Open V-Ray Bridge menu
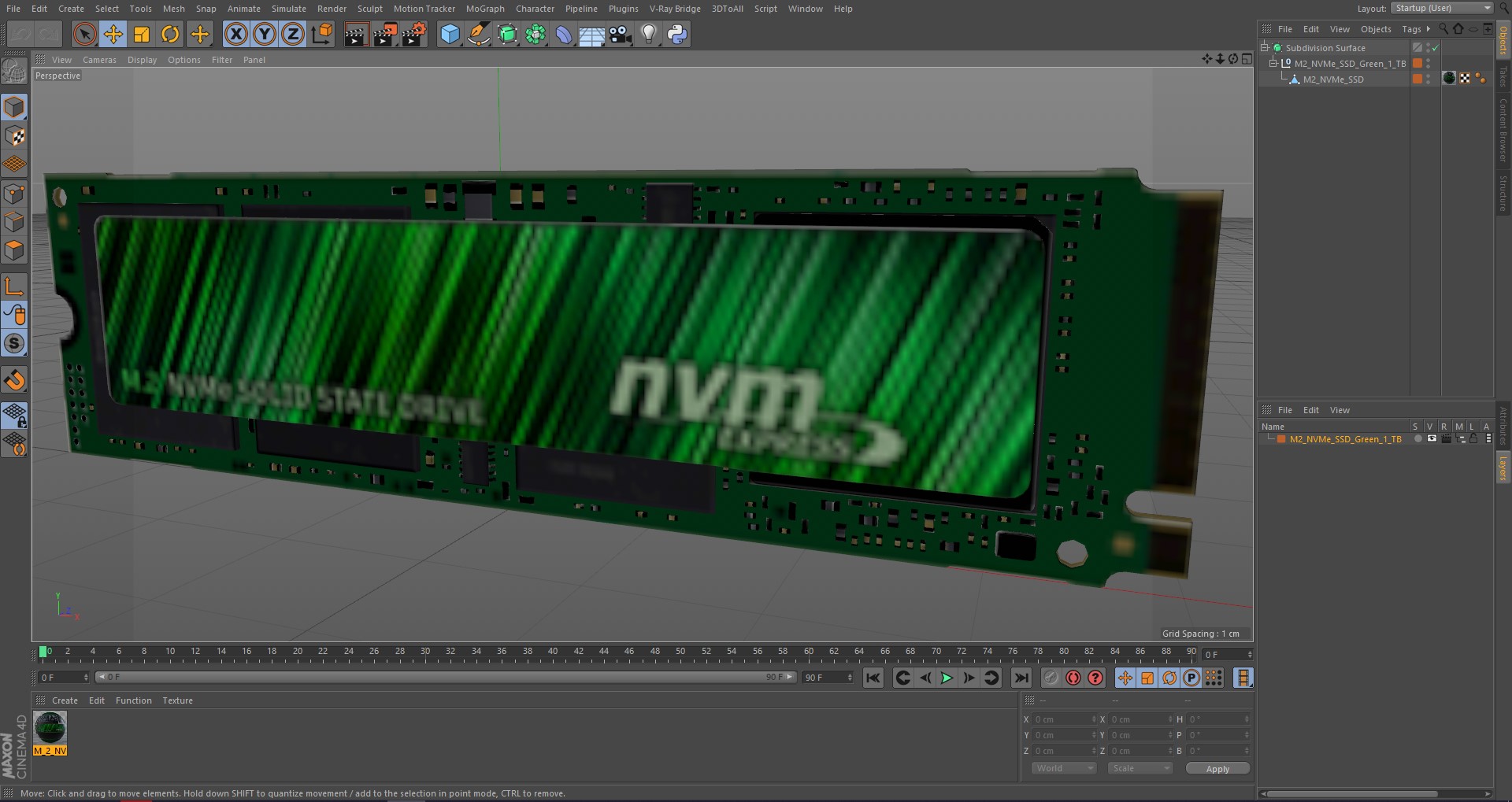Viewport: 1512px width, 802px height. click(x=675, y=9)
